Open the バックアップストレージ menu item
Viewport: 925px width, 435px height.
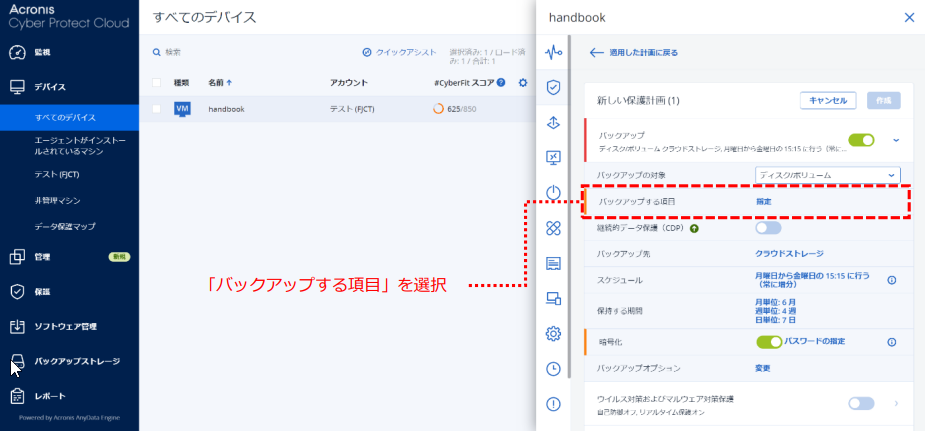[77, 361]
